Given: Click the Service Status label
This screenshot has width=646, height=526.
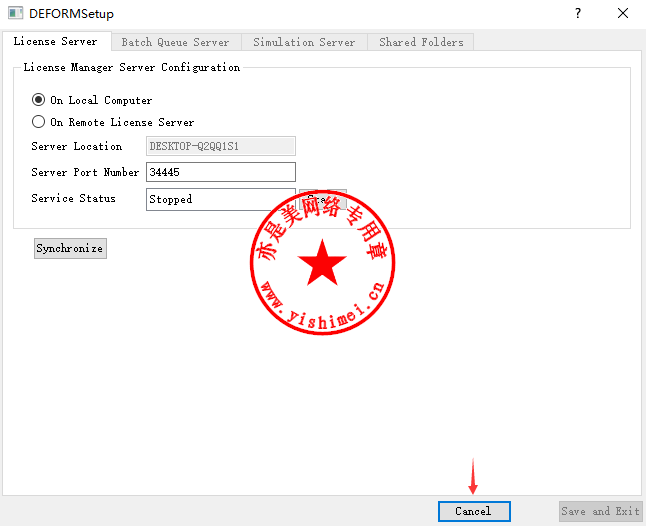Looking at the screenshot, I should (x=73, y=198).
